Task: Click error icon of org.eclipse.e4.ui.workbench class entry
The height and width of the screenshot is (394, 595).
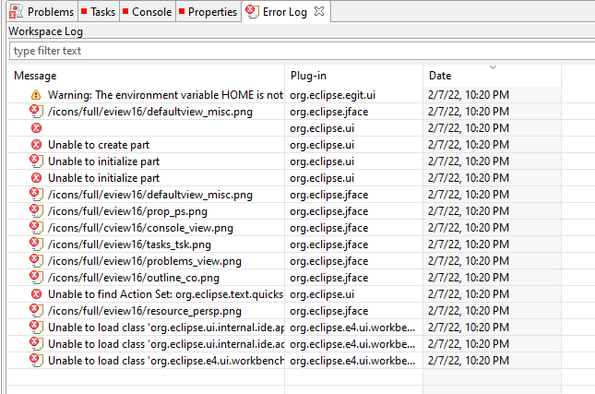Action: point(36,360)
